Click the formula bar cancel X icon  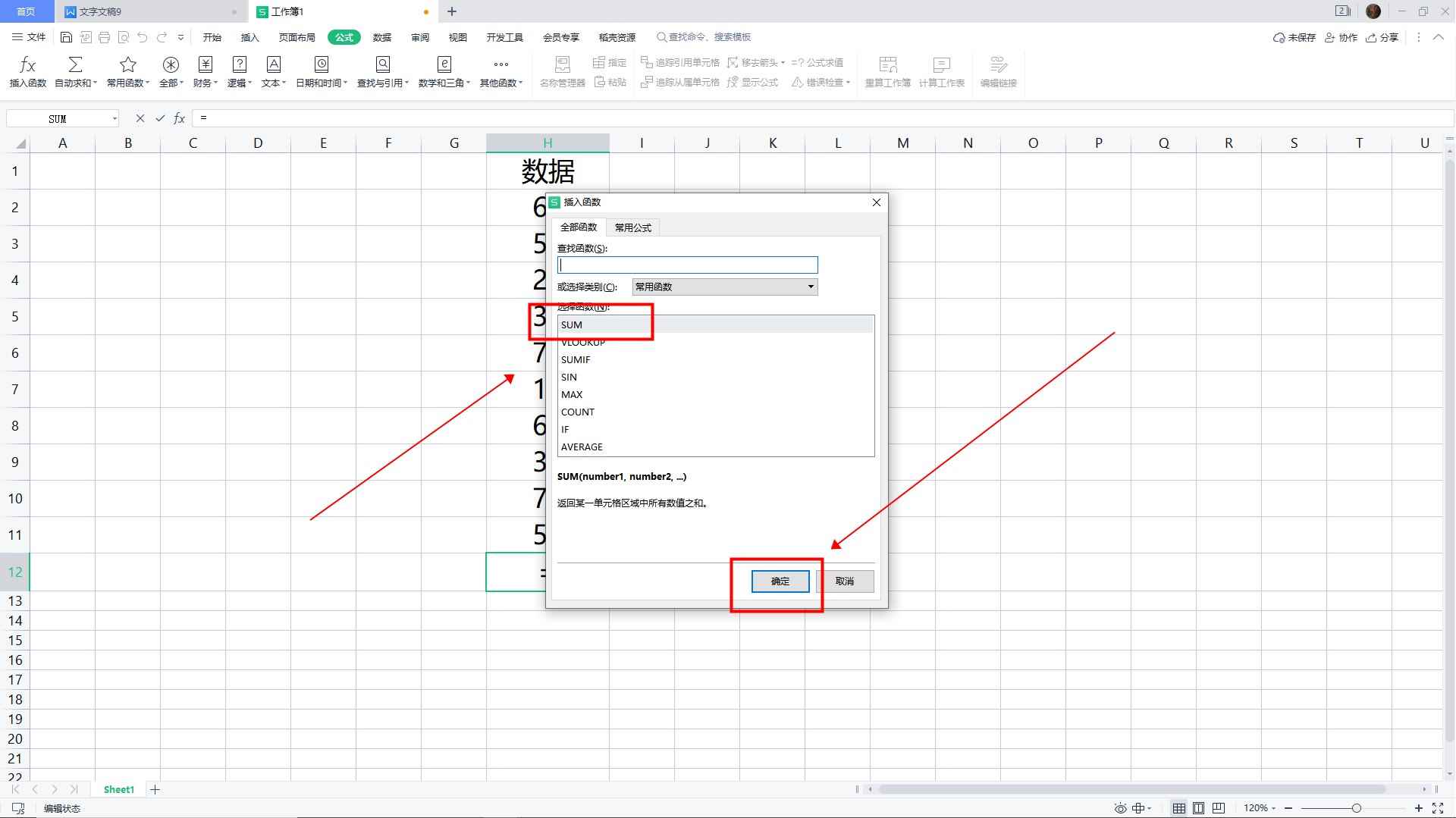[x=140, y=118]
